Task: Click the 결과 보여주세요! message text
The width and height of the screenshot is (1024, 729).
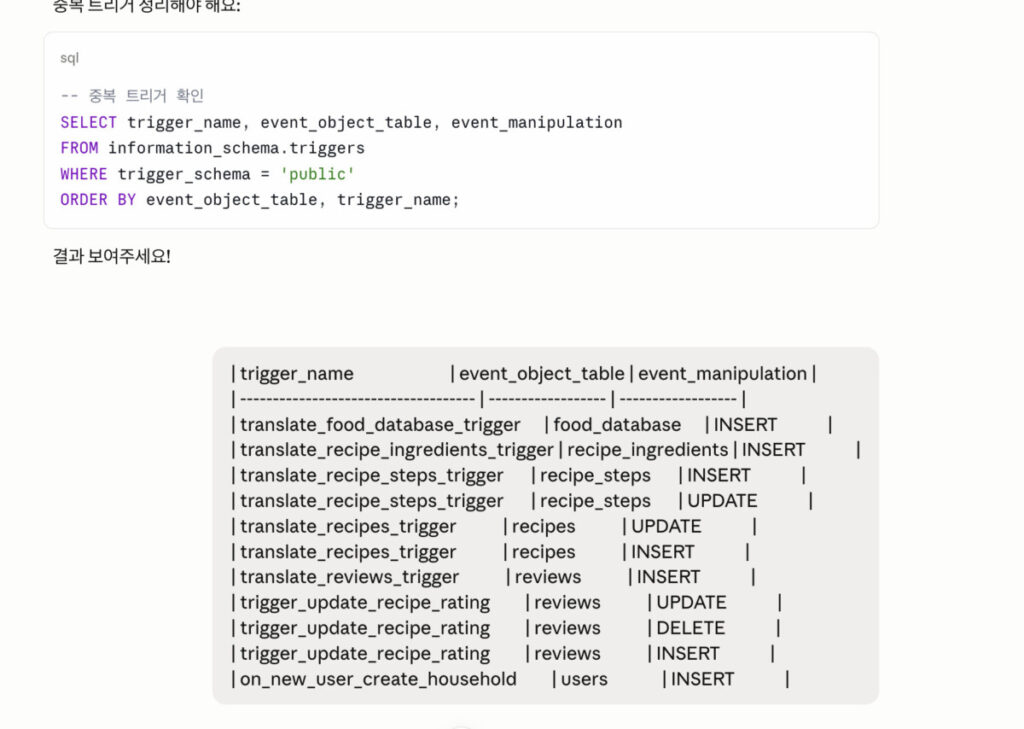Action: click(x=112, y=256)
